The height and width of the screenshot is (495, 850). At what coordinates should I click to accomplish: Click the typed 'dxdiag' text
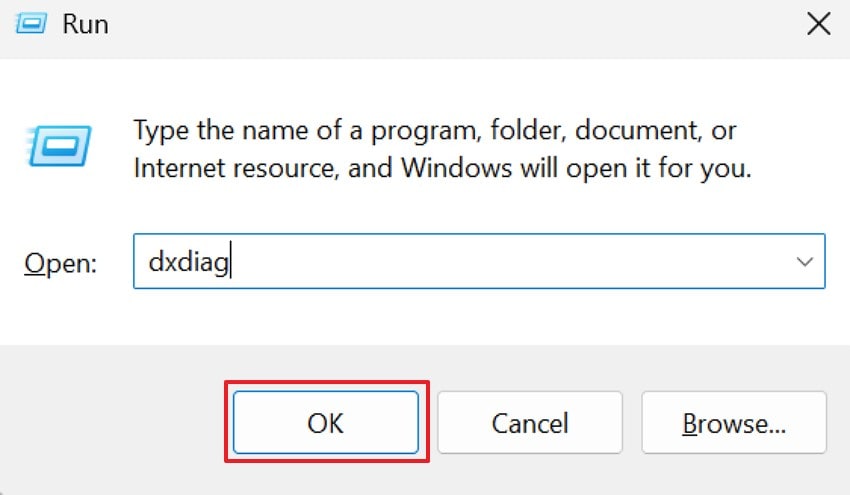pyautogui.click(x=189, y=262)
